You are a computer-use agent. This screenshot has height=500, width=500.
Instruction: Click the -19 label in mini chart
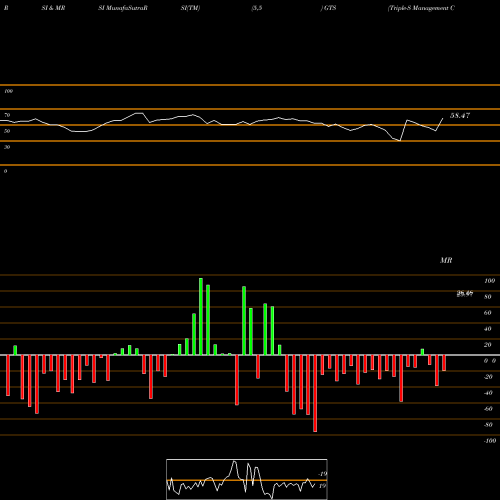(x=322, y=474)
